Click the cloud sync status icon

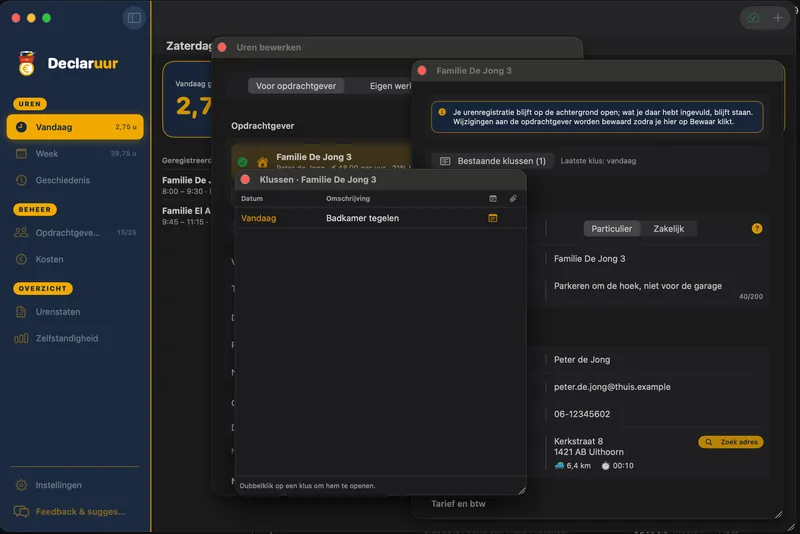point(754,18)
